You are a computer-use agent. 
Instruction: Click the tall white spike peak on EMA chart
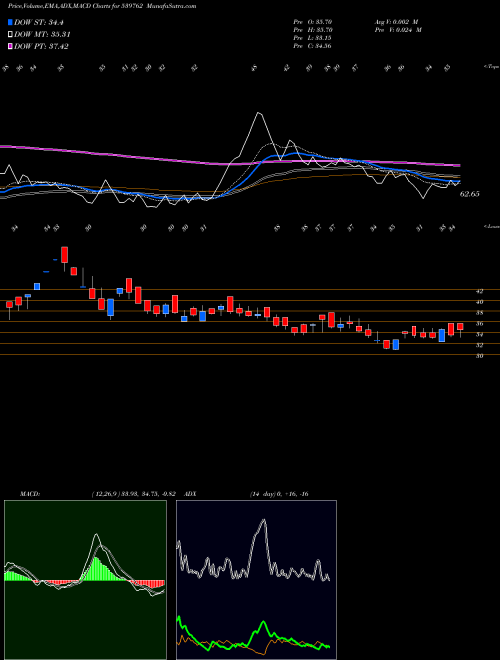[x=259, y=113]
